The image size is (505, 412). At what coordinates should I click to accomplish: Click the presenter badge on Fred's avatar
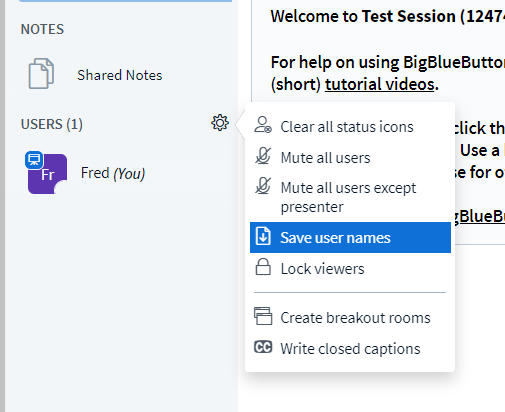point(34,160)
